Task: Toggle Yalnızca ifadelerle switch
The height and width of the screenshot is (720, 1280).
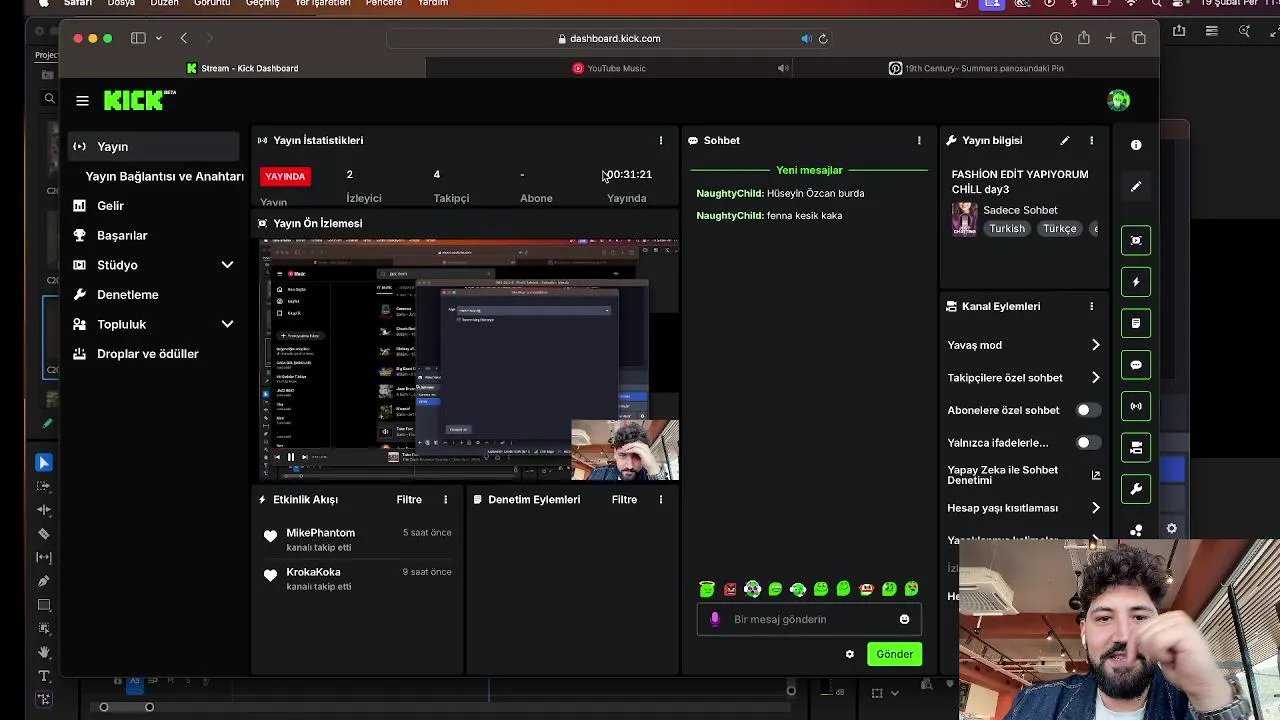Action: (x=1088, y=442)
